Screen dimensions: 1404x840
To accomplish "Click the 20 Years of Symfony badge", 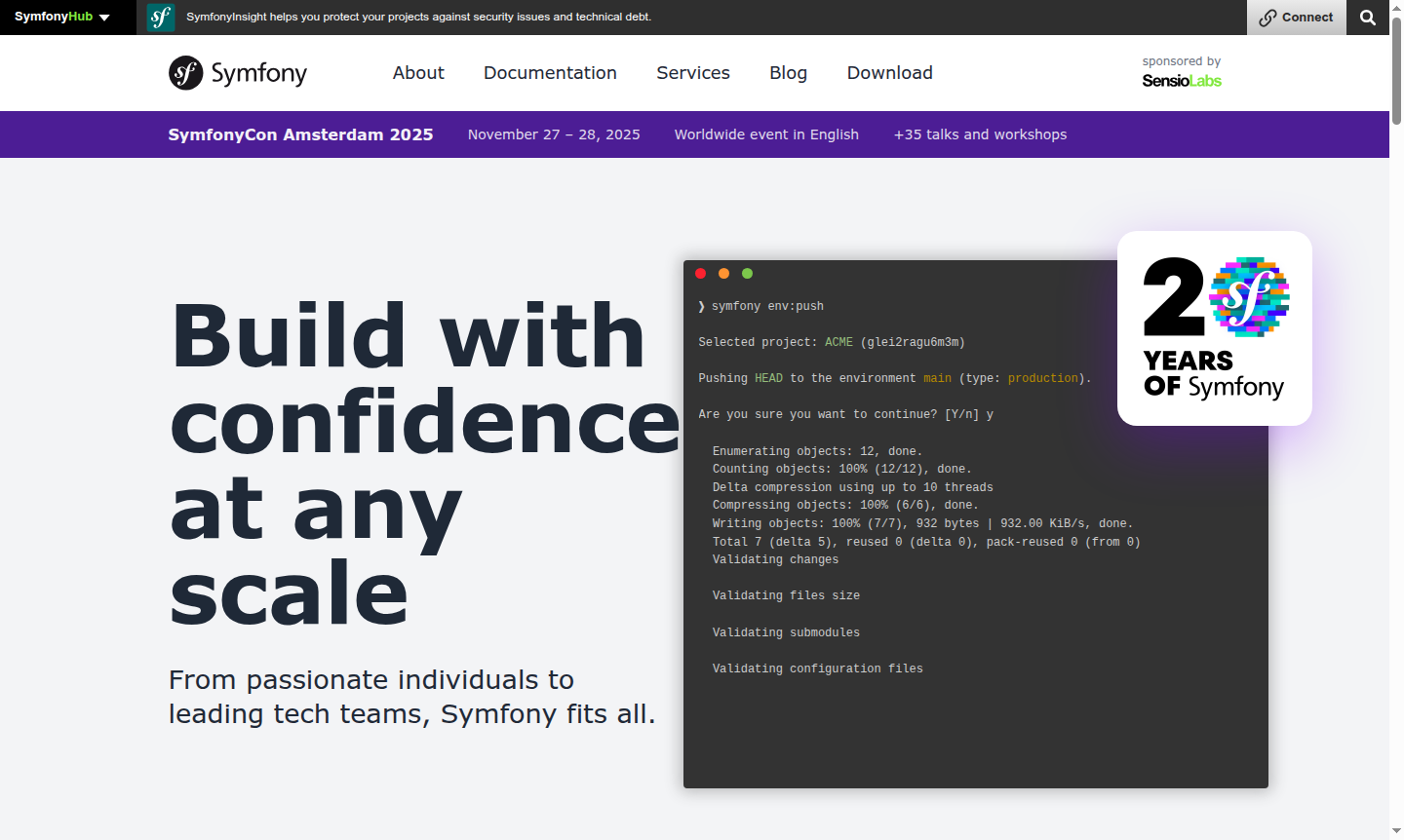I will [x=1214, y=327].
